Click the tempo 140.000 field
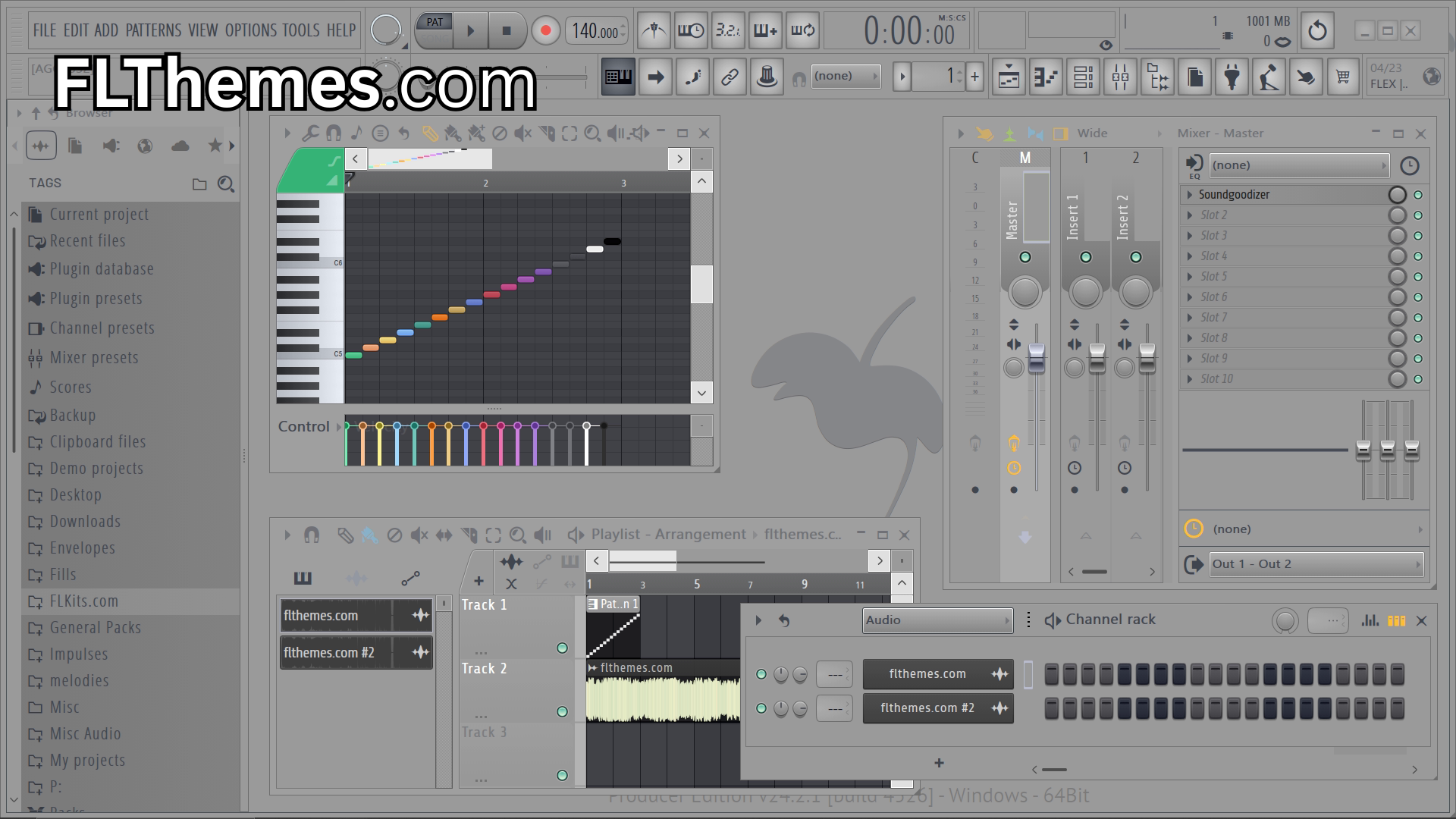The width and height of the screenshot is (1456, 819). (596, 31)
